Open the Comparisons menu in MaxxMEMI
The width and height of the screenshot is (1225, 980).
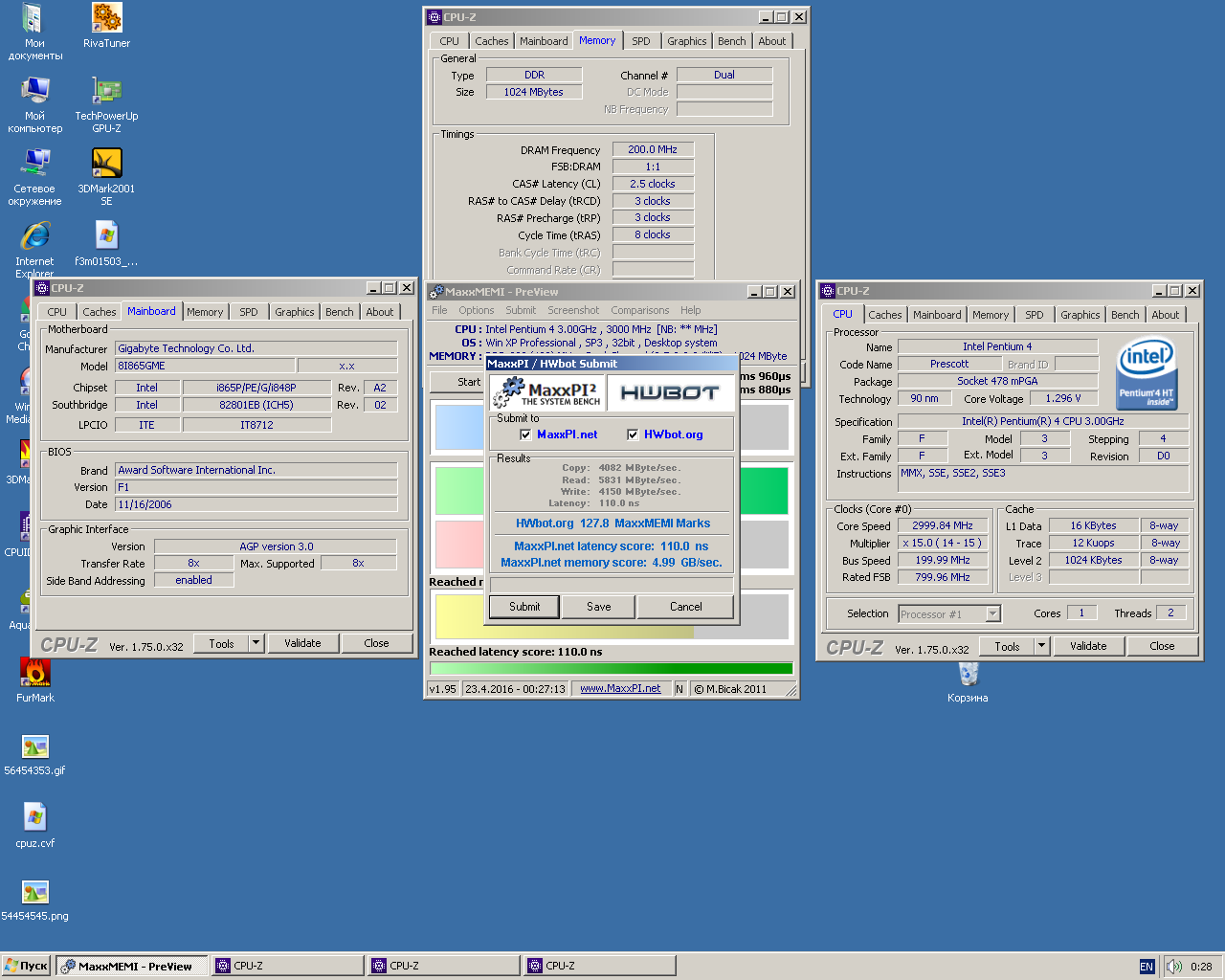pyautogui.click(x=639, y=310)
